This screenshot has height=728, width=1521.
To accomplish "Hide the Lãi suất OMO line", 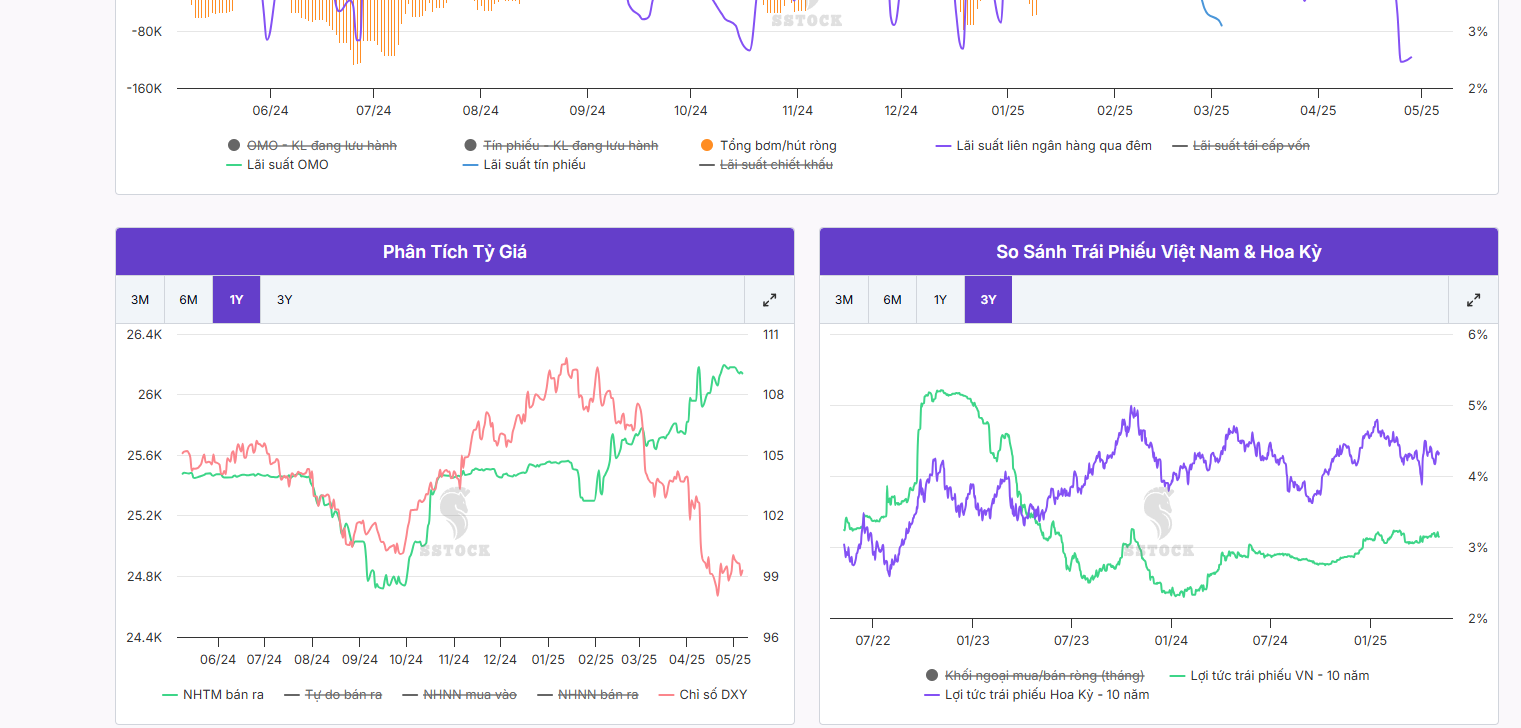I will coord(287,165).
